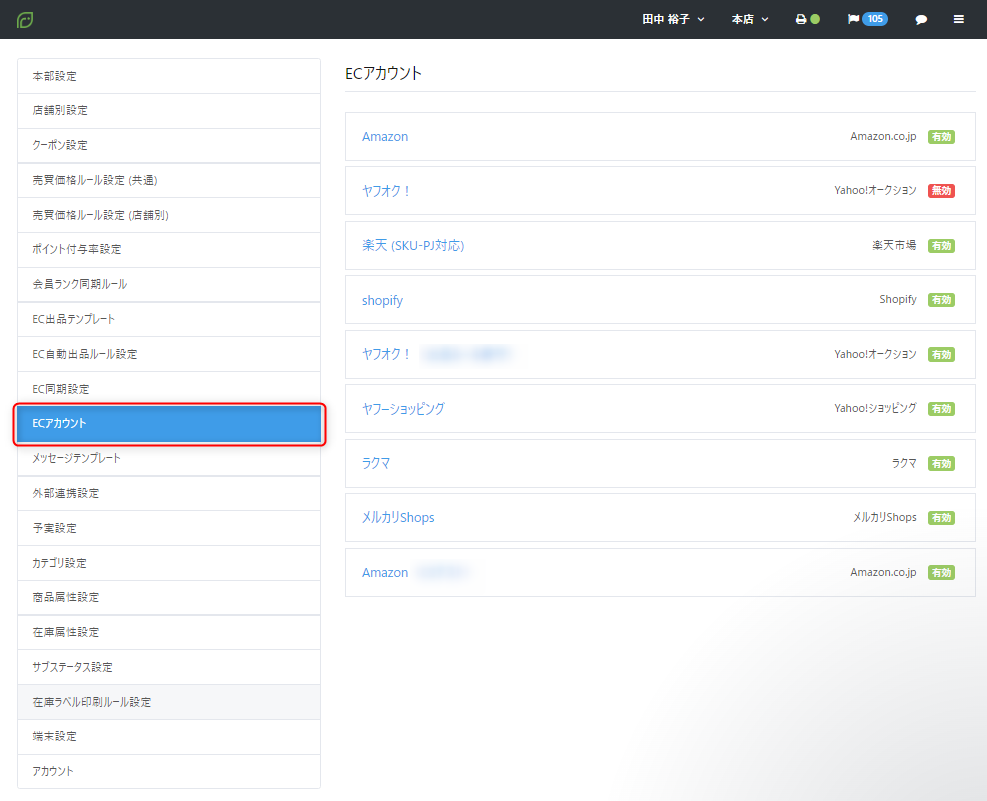Click the green leaf logo icon
This screenshot has width=987, height=801.
point(25,20)
